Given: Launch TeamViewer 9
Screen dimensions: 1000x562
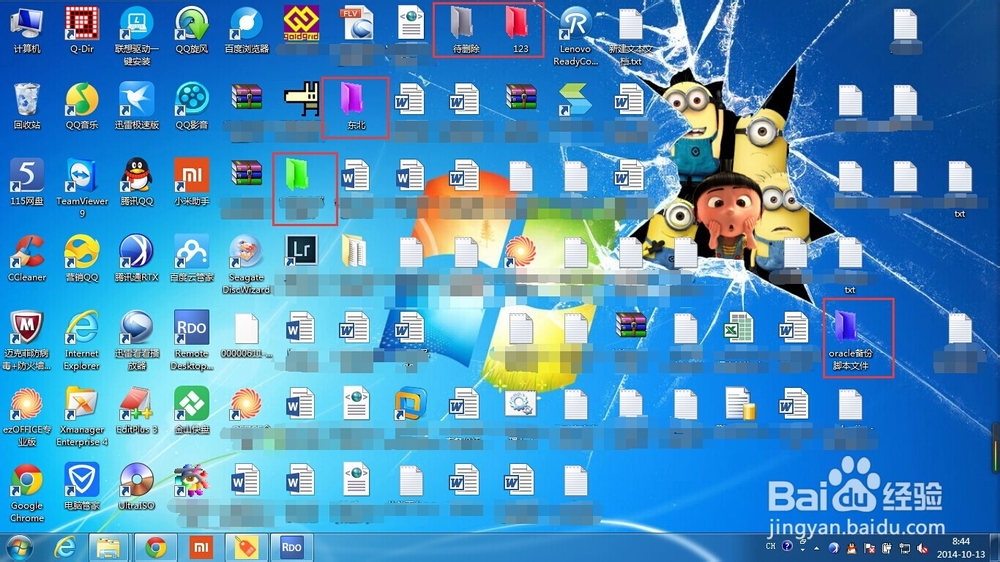Looking at the screenshot, I should coord(82,188).
